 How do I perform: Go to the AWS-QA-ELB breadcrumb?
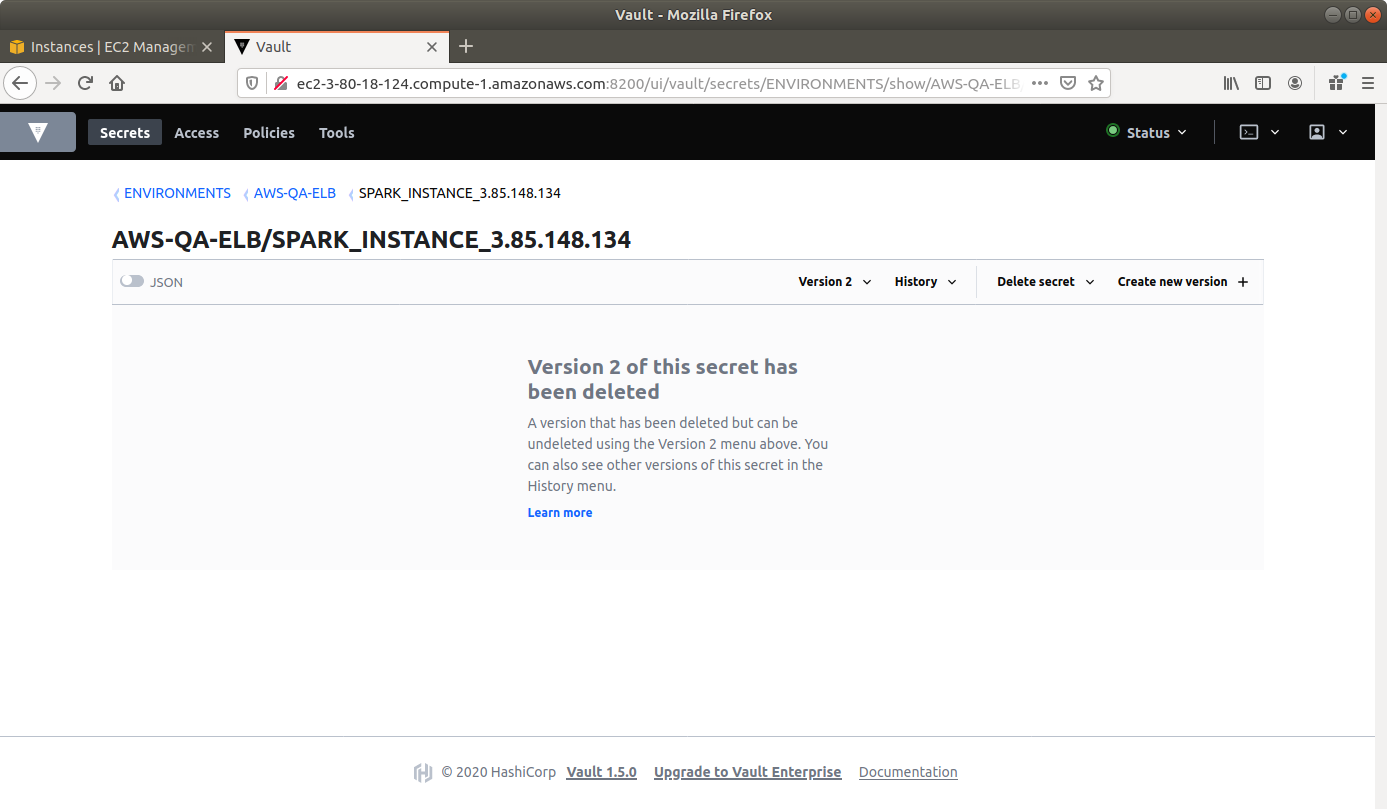(295, 193)
